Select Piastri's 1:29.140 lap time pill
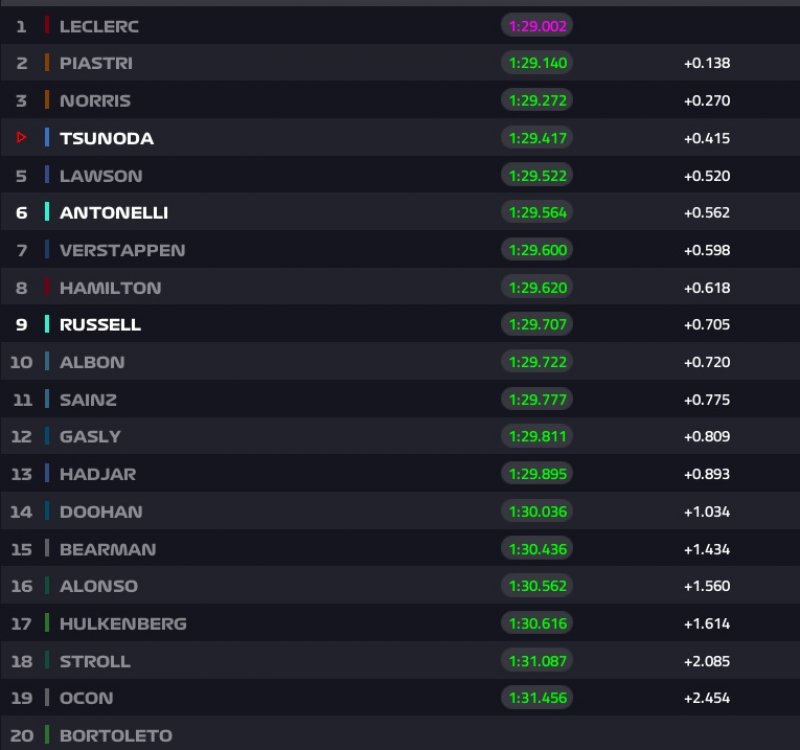 [x=536, y=63]
